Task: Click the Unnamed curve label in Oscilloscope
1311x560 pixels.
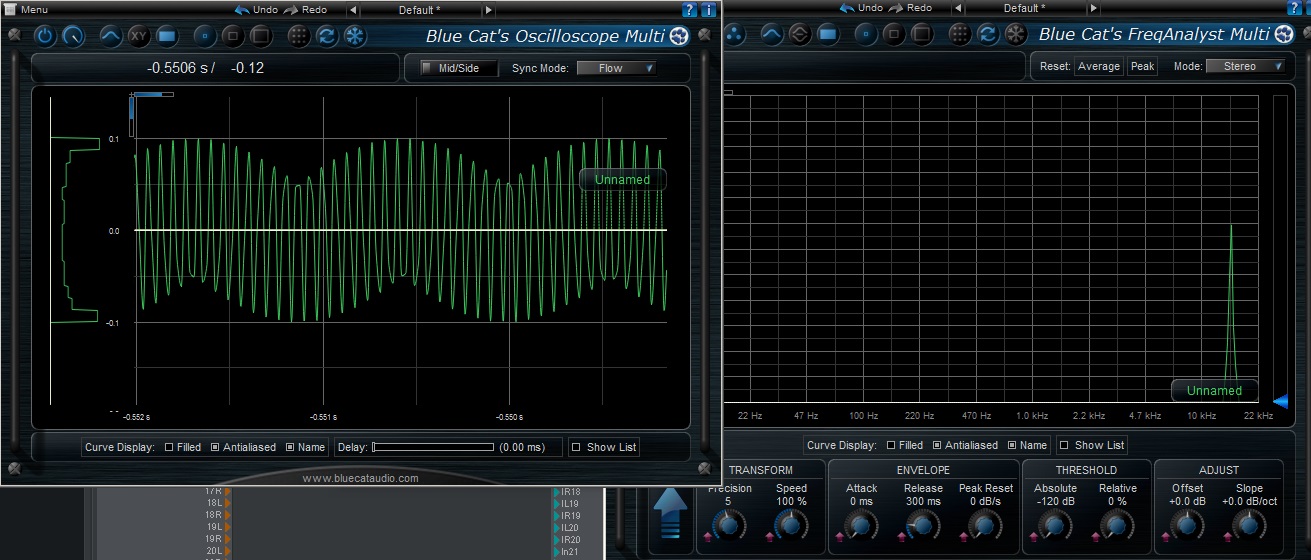Action: click(x=622, y=180)
